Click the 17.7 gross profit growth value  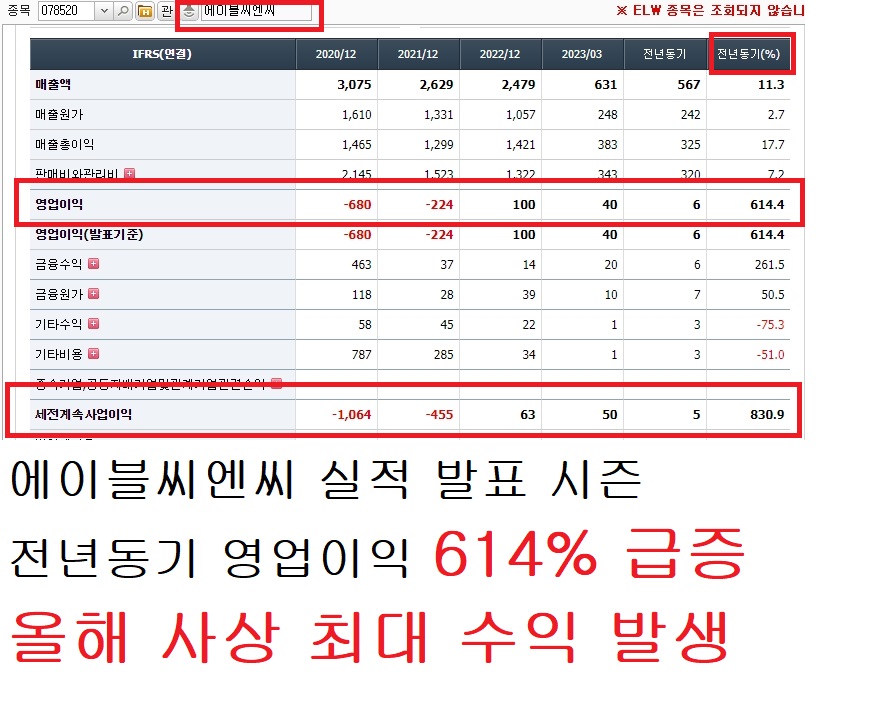click(x=773, y=145)
